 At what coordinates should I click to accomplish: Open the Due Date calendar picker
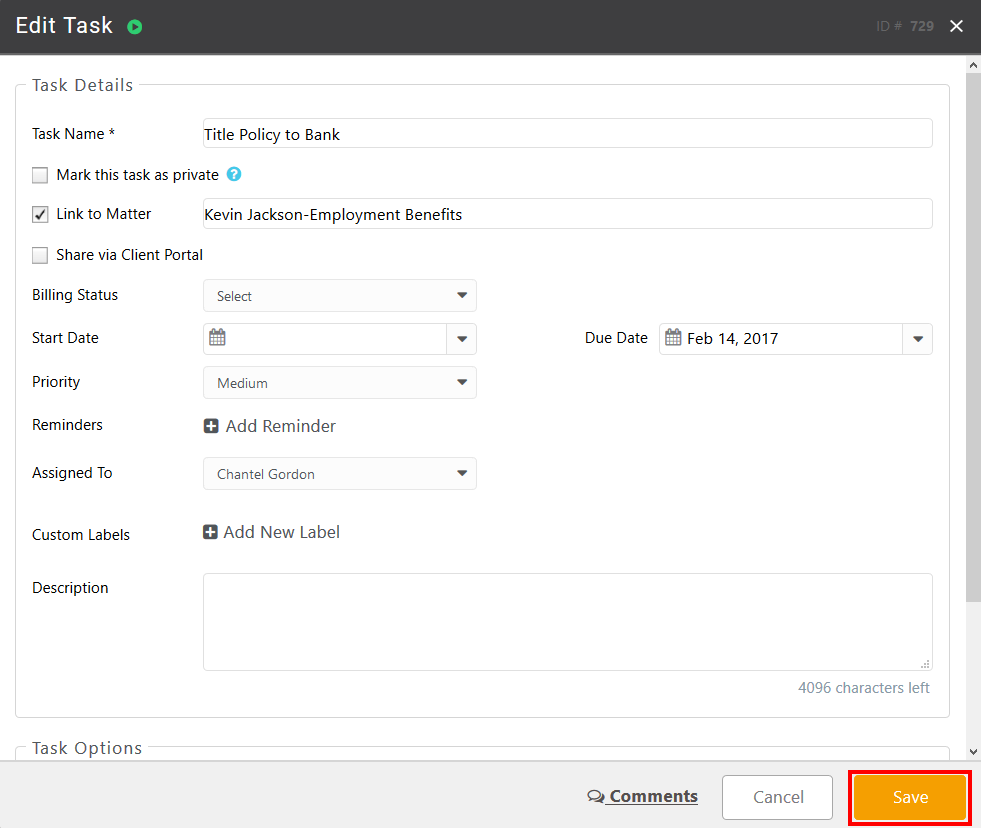673,338
